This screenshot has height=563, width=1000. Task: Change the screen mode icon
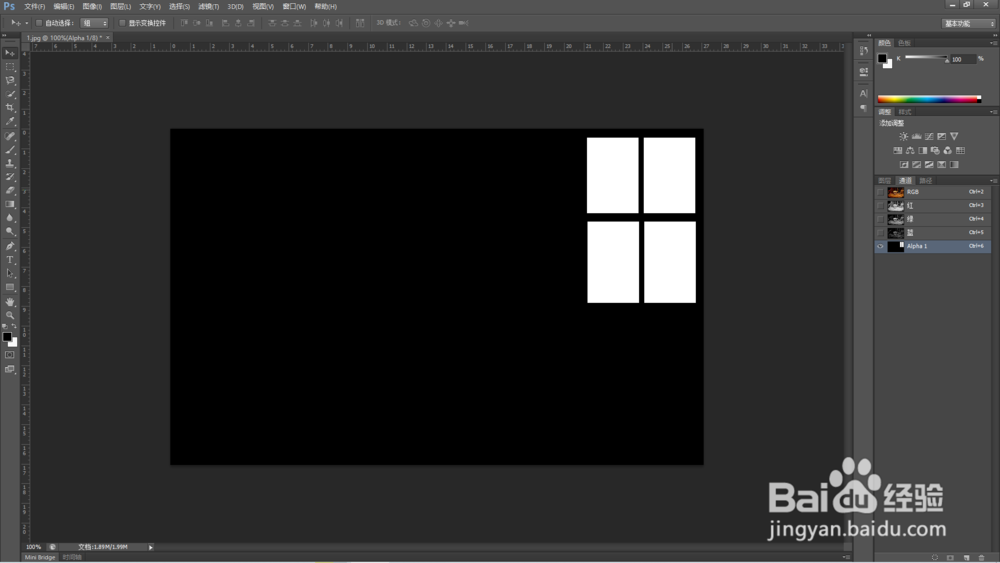click(x=10, y=369)
